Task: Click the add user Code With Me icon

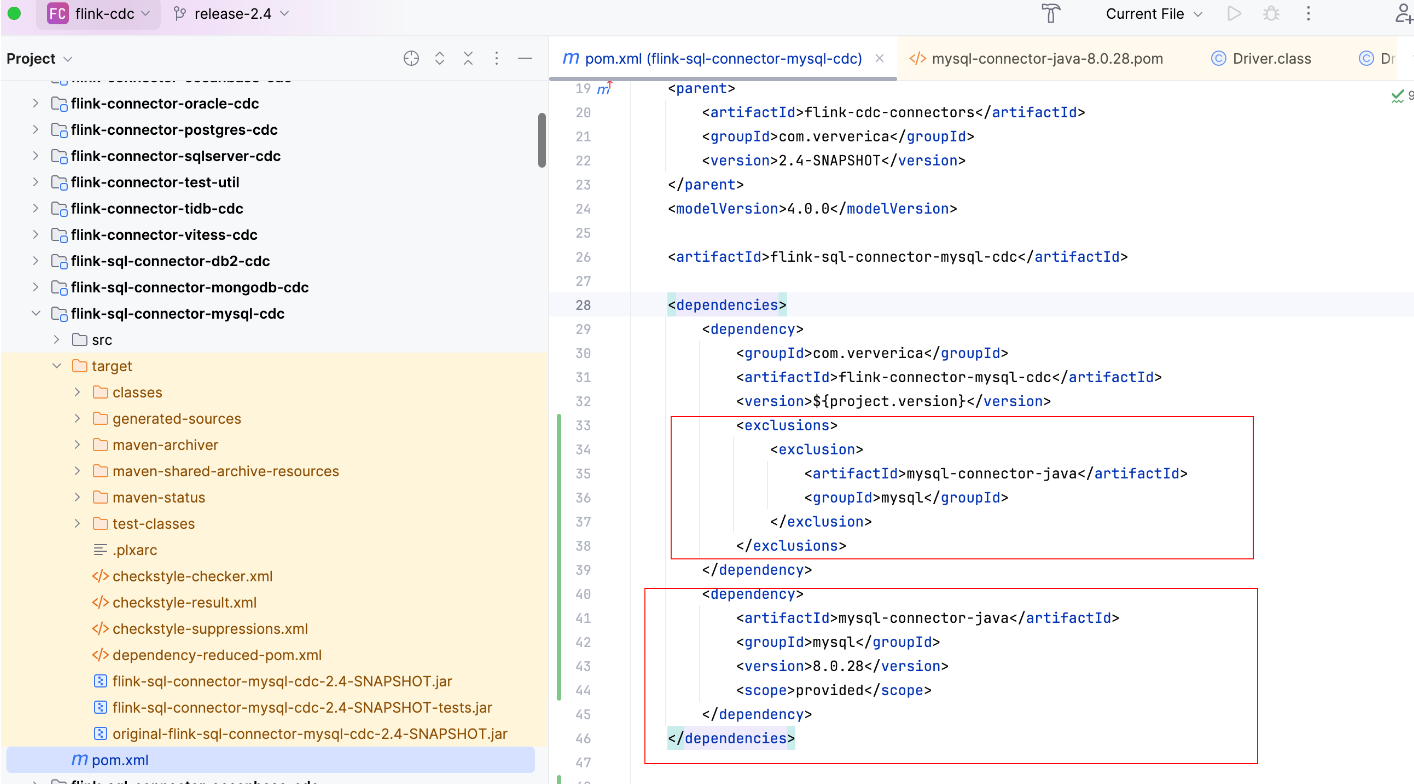Action: [1403, 14]
